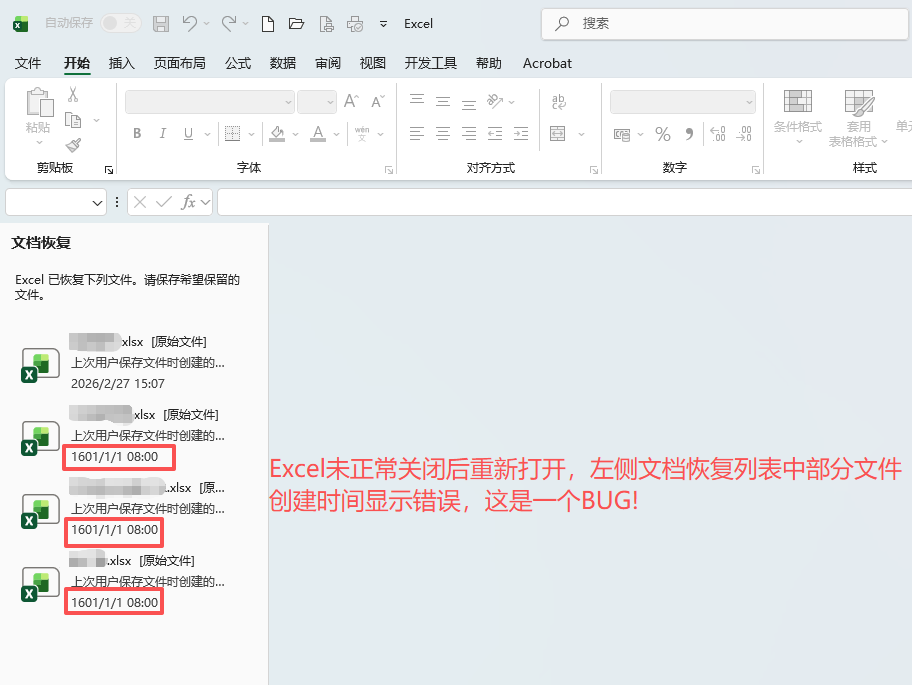Click Increase Indent icon
The width and height of the screenshot is (912, 685).
point(521,134)
